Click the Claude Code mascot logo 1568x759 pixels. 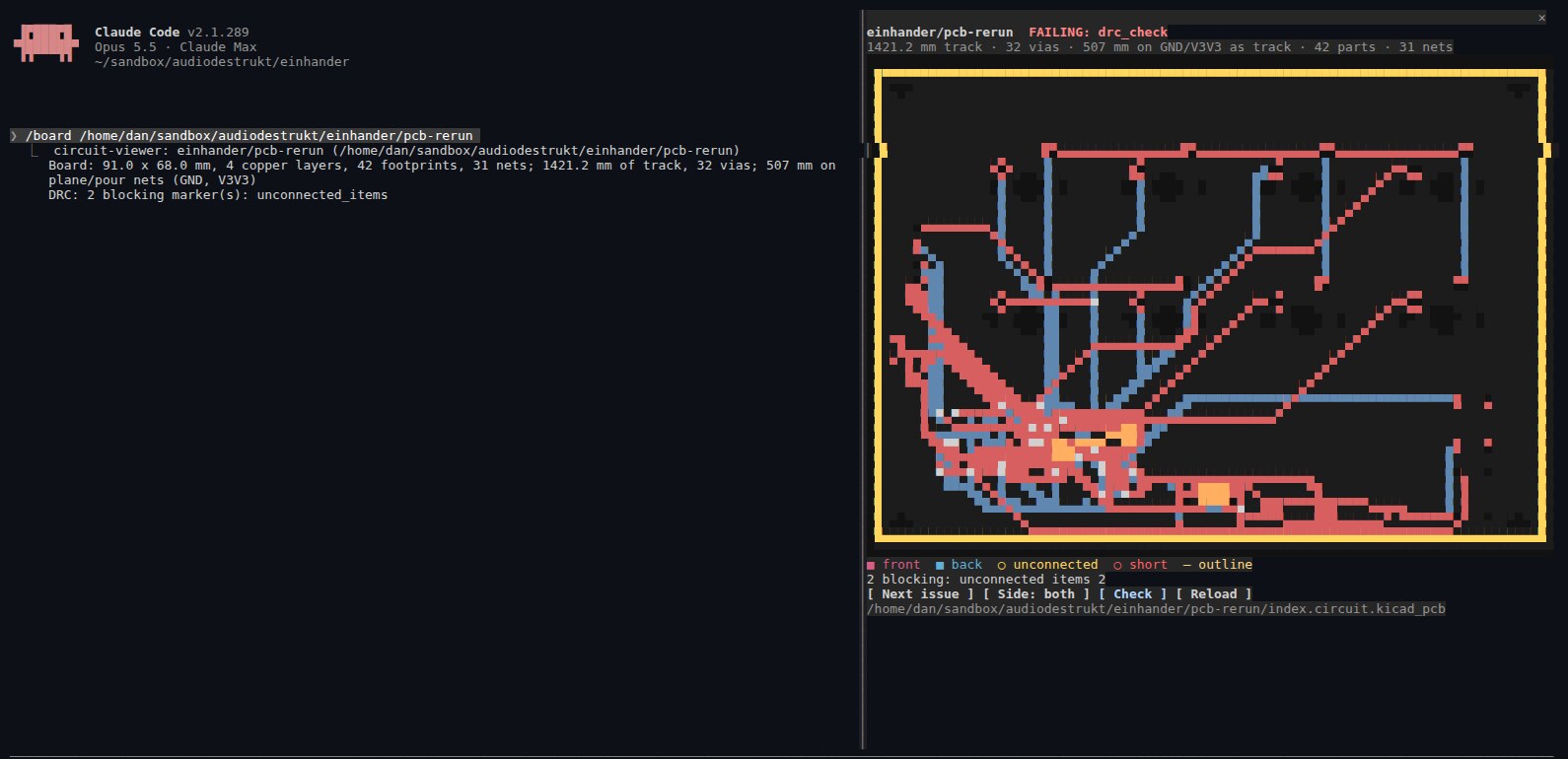(45, 43)
